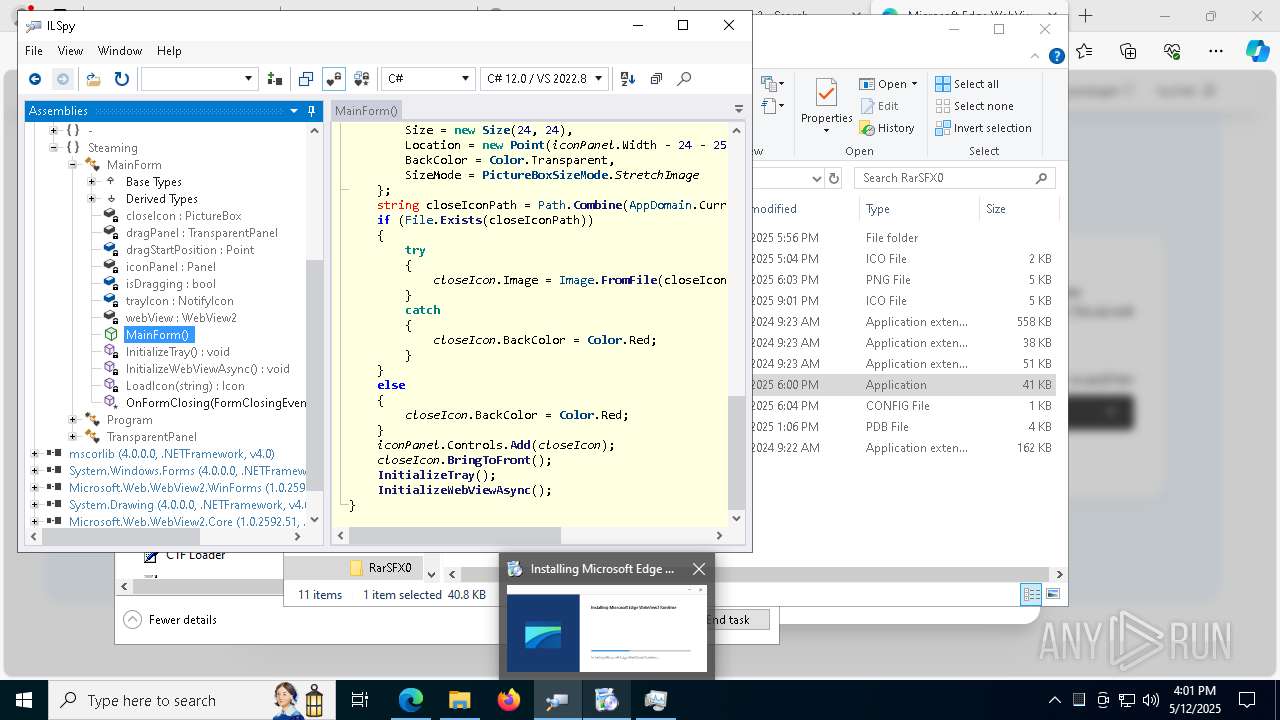Expand System.Drawing assembly node
This screenshot has height=720, width=1280.
(x=34, y=504)
